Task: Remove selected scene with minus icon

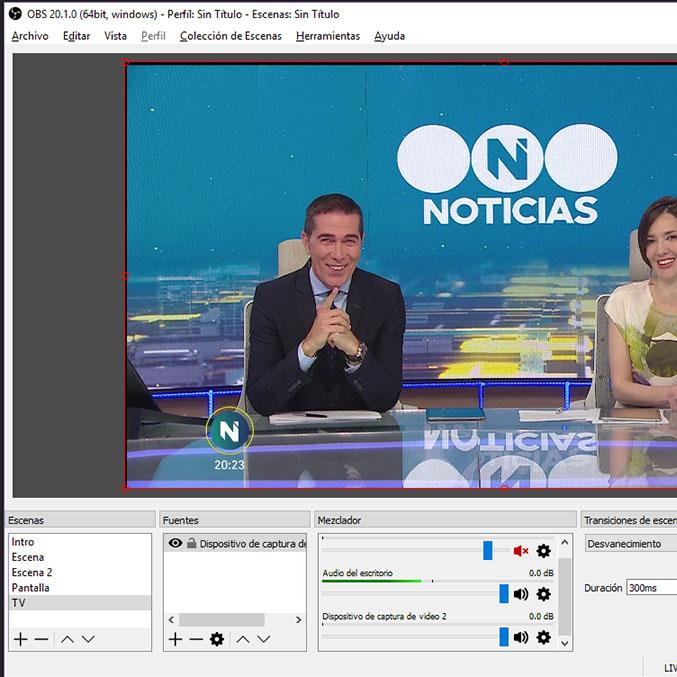Action: (41, 639)
